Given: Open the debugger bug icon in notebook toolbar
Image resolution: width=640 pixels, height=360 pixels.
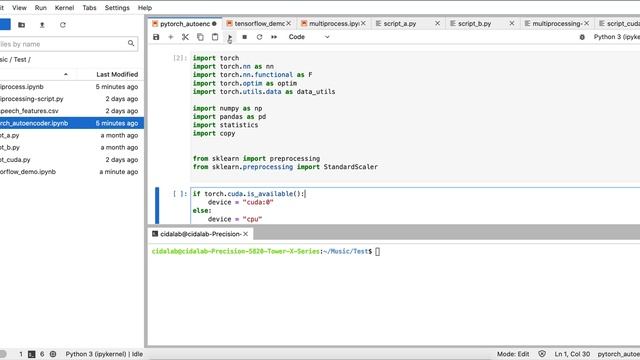Looking at the screenshot, I should pos(582,37).
